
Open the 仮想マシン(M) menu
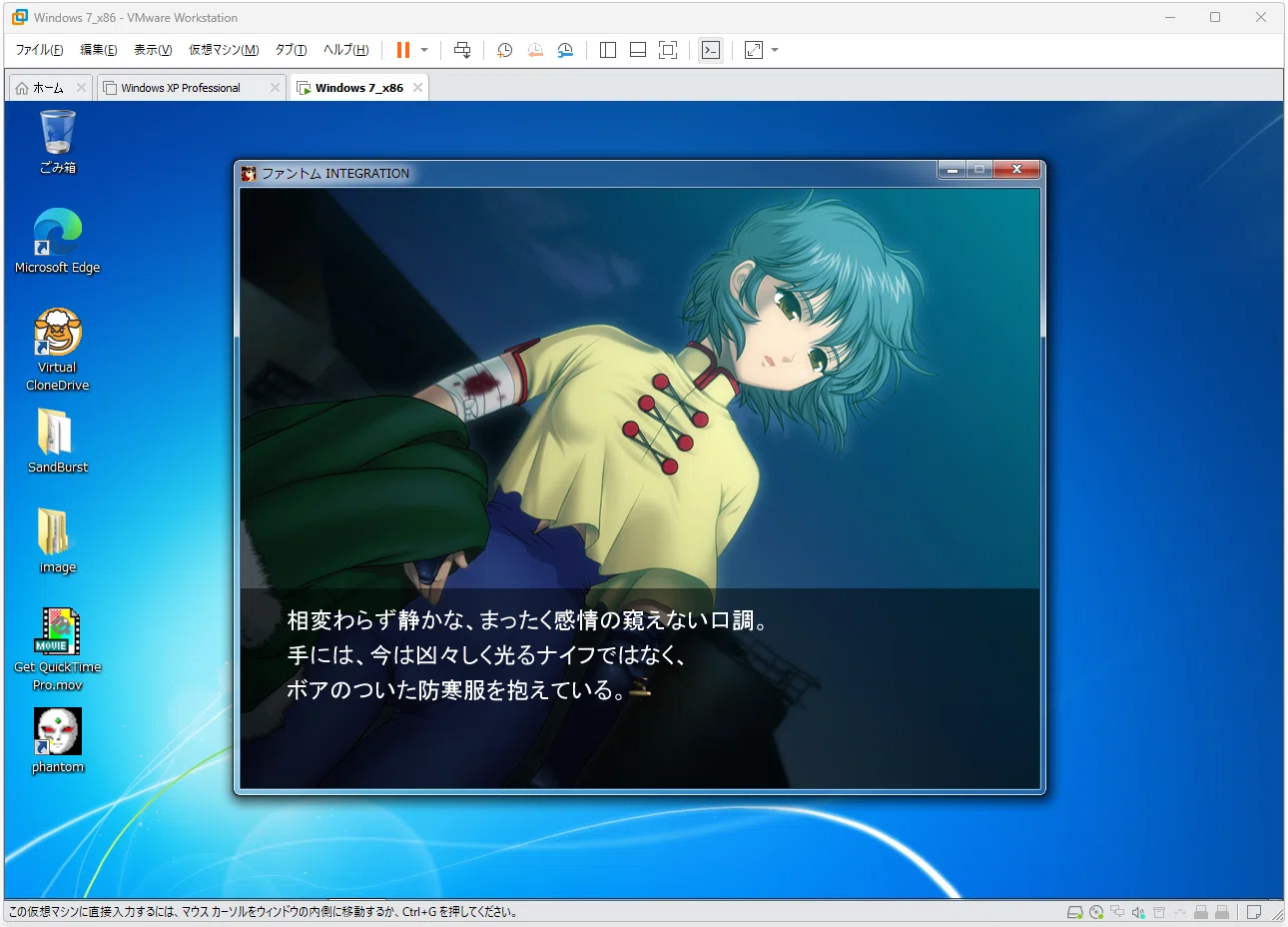tap(224, 50)
